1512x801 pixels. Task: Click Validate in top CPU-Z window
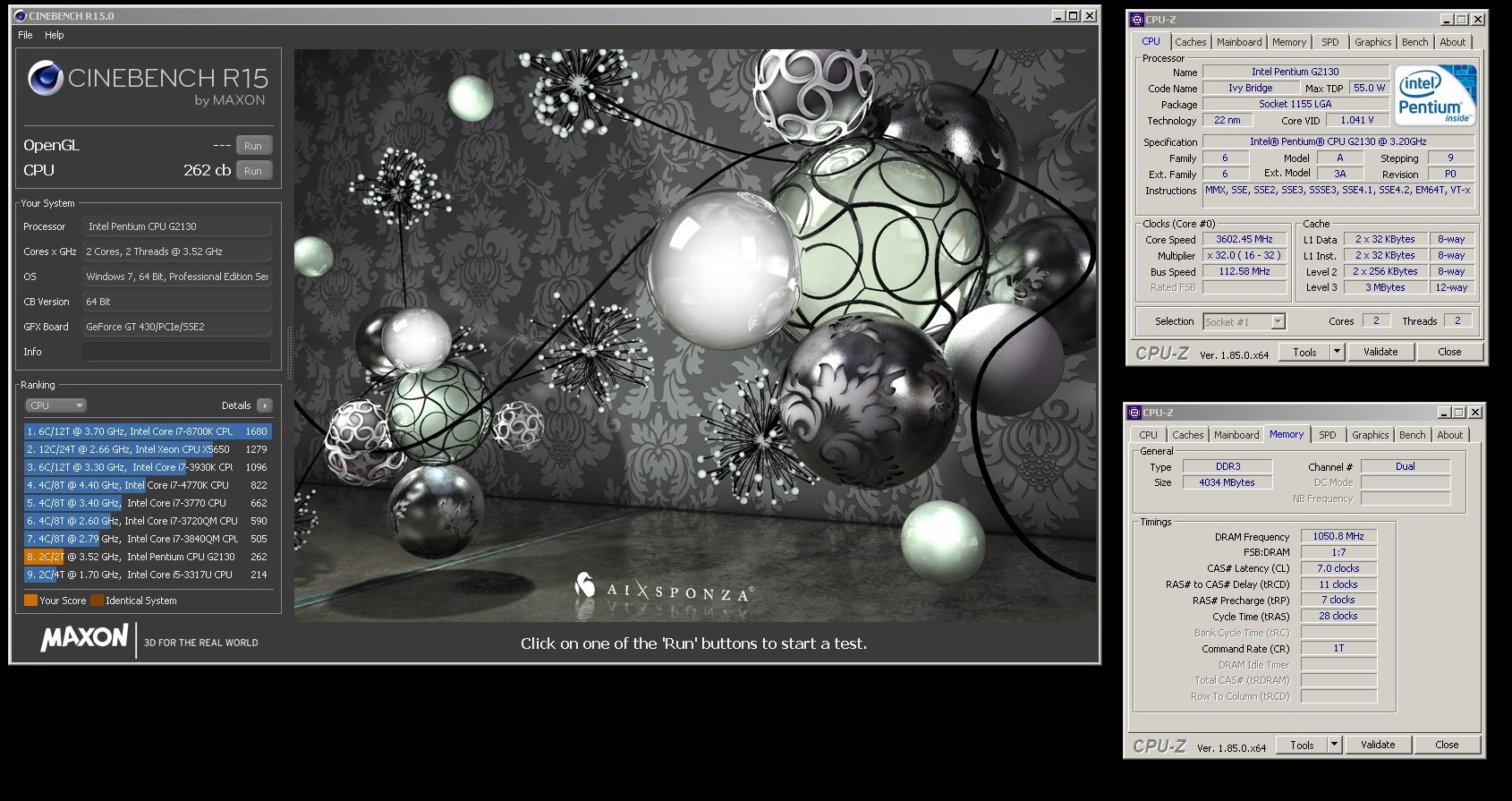[1380, 353]
